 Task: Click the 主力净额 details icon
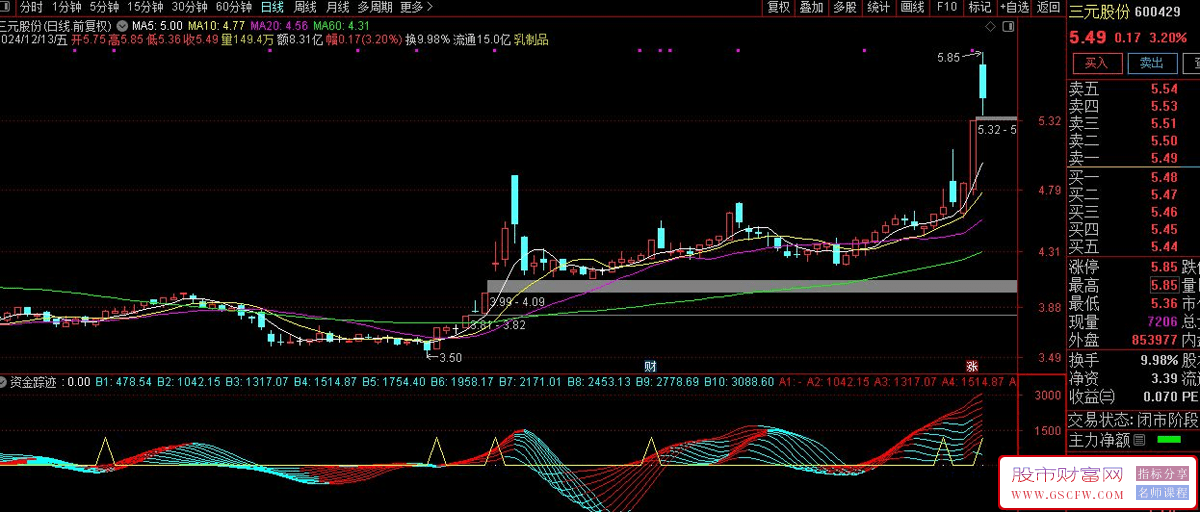pos(1138,438)
